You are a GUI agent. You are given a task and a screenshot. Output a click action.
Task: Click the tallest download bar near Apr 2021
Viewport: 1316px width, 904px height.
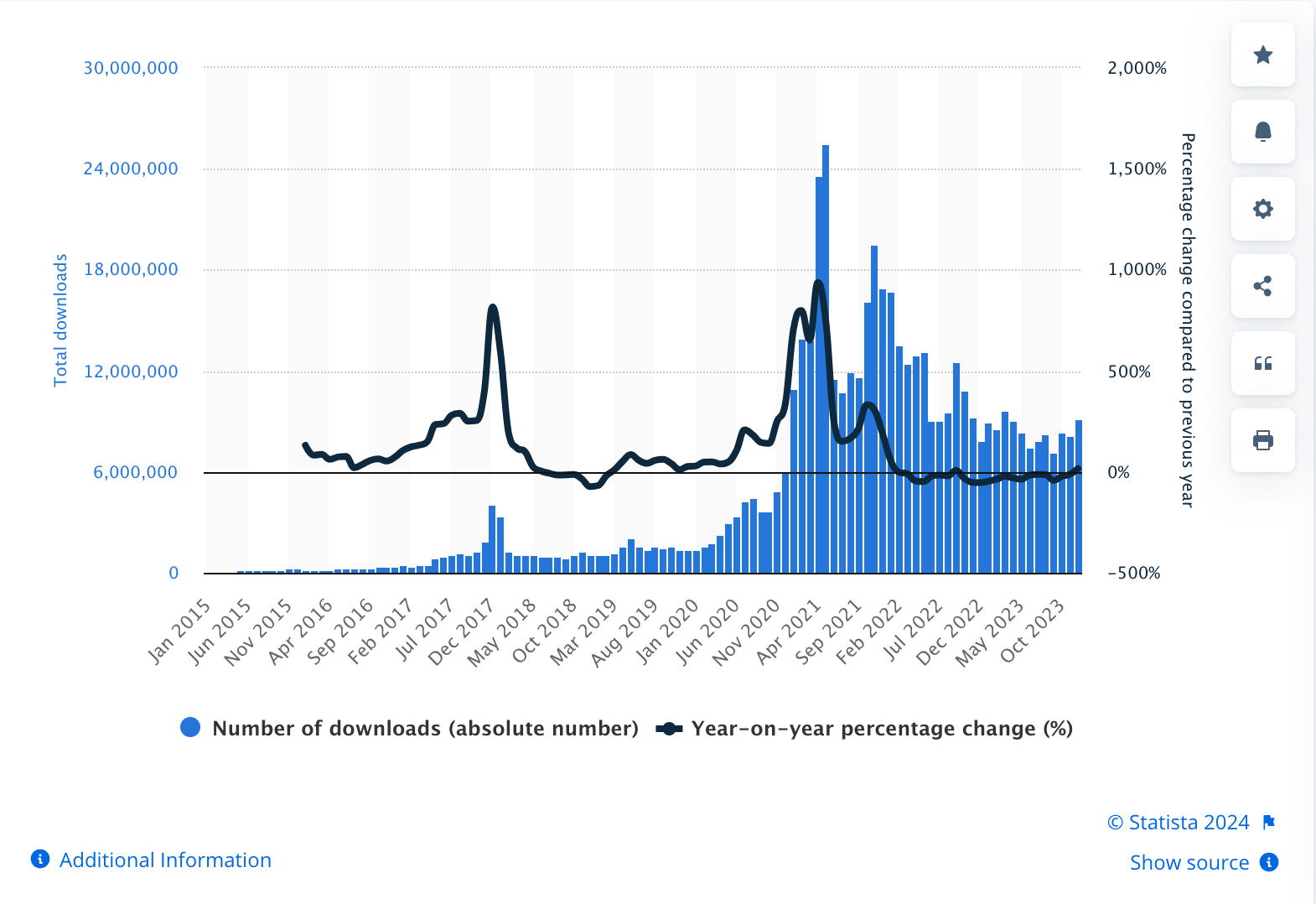pos(826,359)
